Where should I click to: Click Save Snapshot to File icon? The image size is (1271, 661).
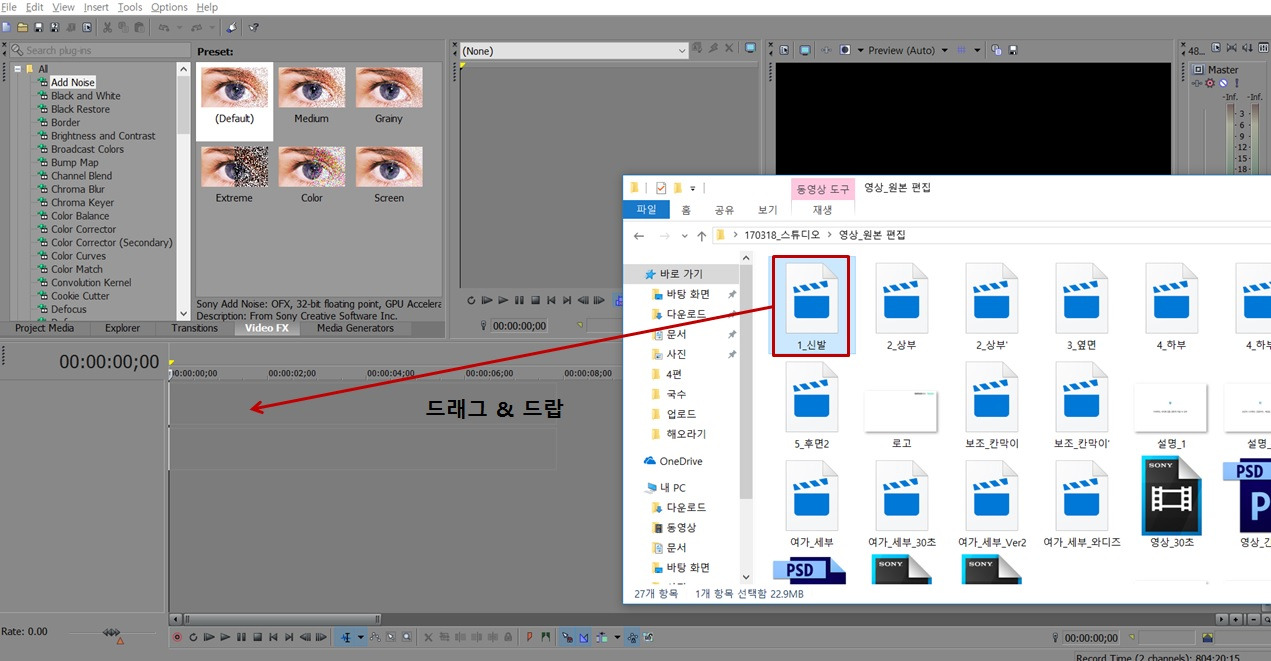[x=1013, y=50]
